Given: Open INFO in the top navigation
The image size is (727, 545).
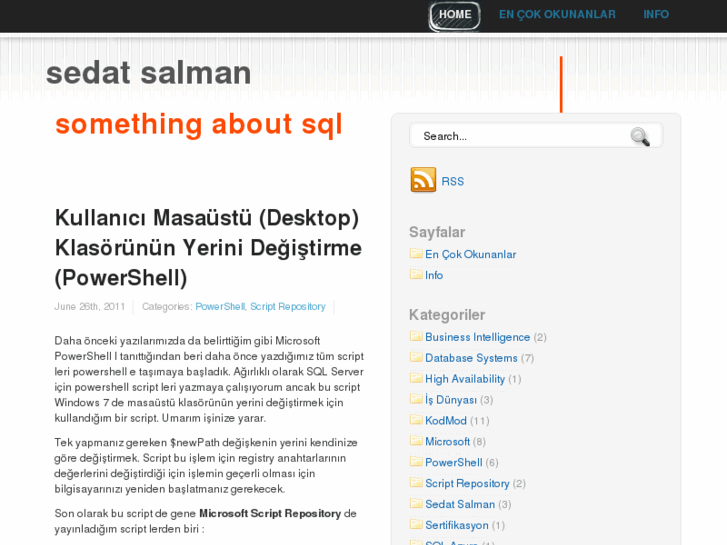Looking at the screenshot, I should coord(656,14).
